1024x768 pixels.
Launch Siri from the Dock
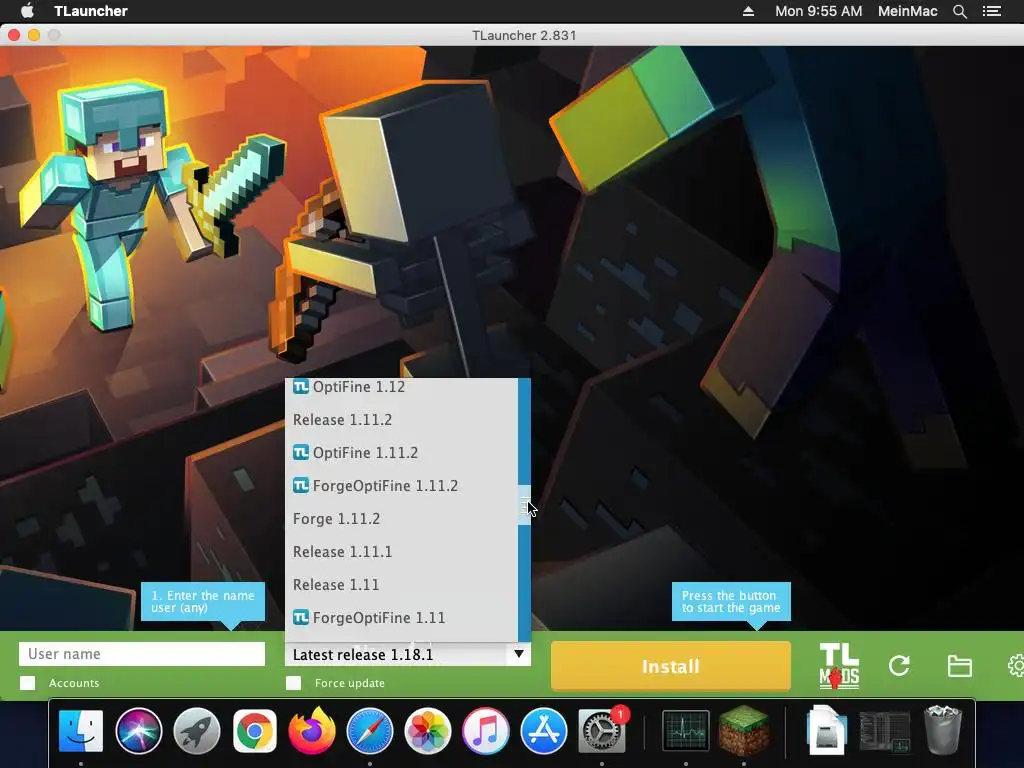pyautogui.click(x=138, y=731)
